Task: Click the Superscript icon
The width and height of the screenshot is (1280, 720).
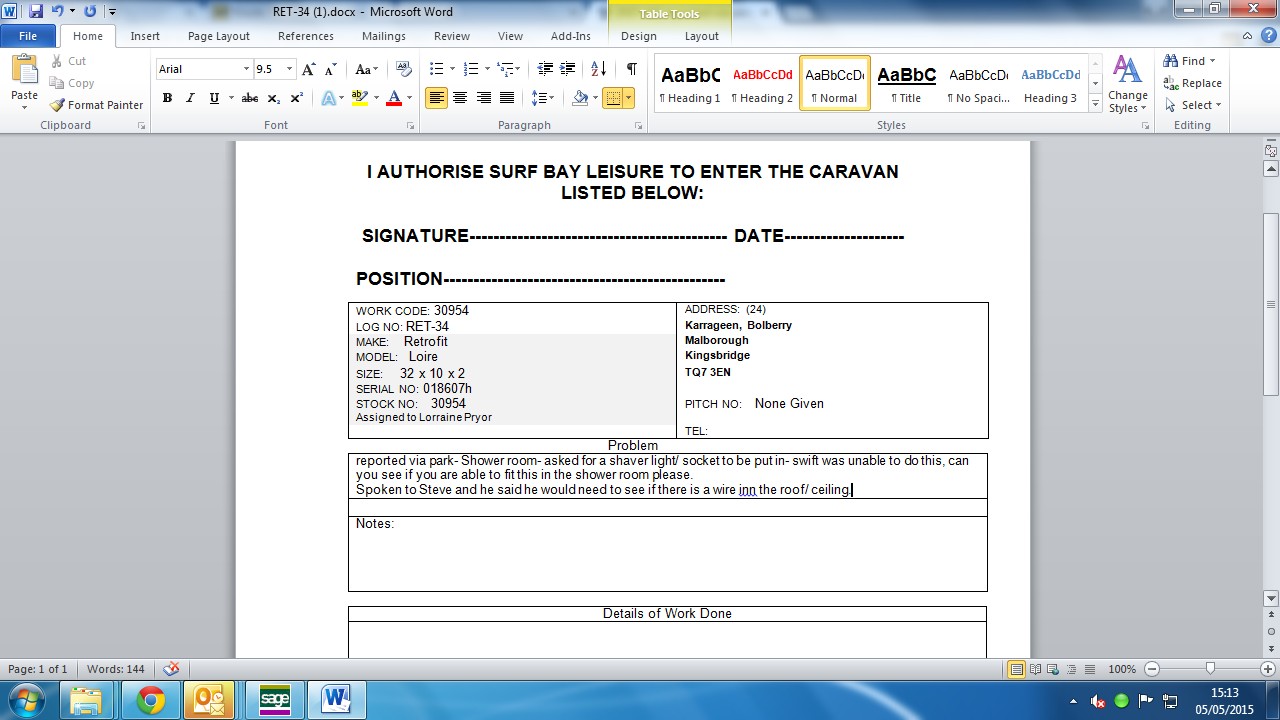Action: pos(297,98)
